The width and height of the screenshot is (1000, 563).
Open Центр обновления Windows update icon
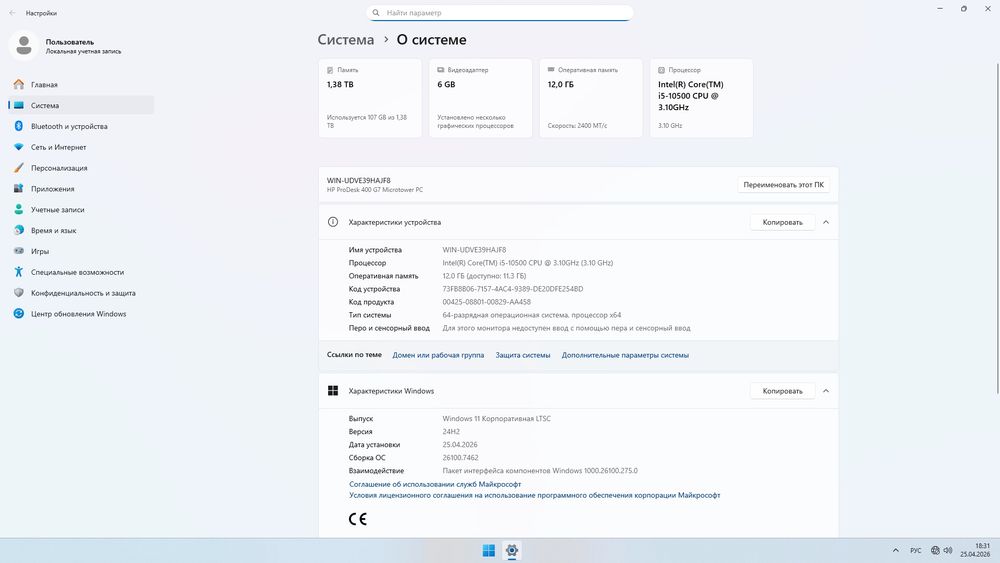[18, 314]
